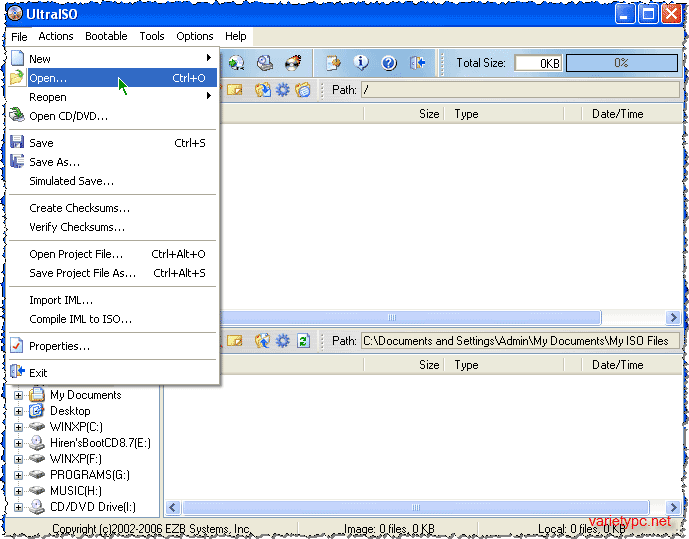
Task: Click the Burn CD/DVD Image flame icon
Action: pos(293,63)
